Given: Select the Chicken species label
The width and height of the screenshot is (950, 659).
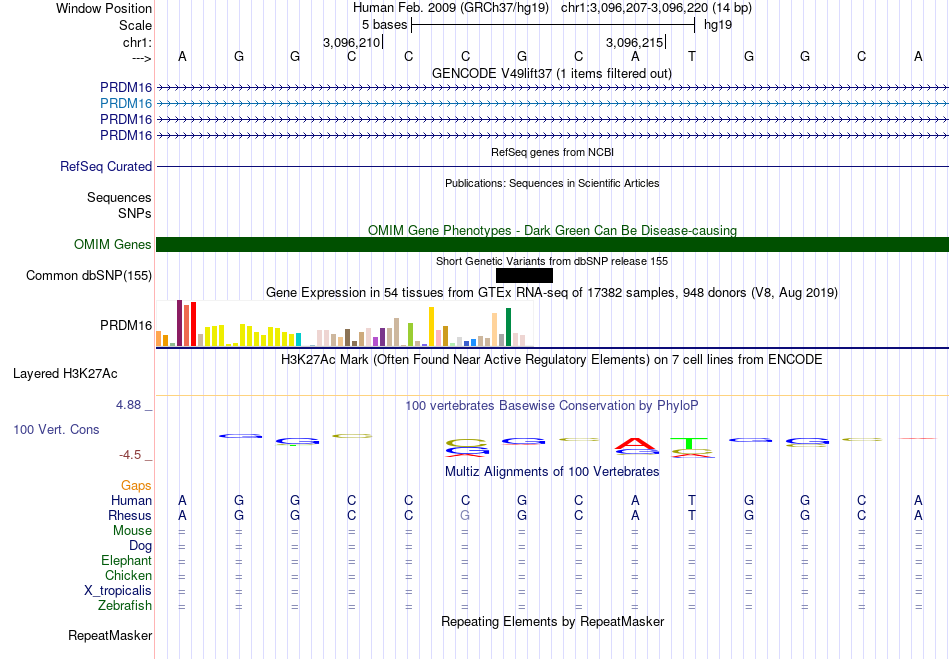Looking at the screenshot, I should (x=128, y=575).
